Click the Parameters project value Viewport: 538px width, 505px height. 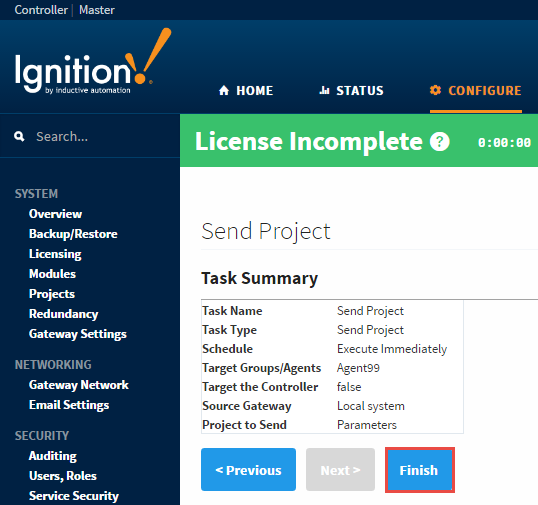[x=367, y=425]
